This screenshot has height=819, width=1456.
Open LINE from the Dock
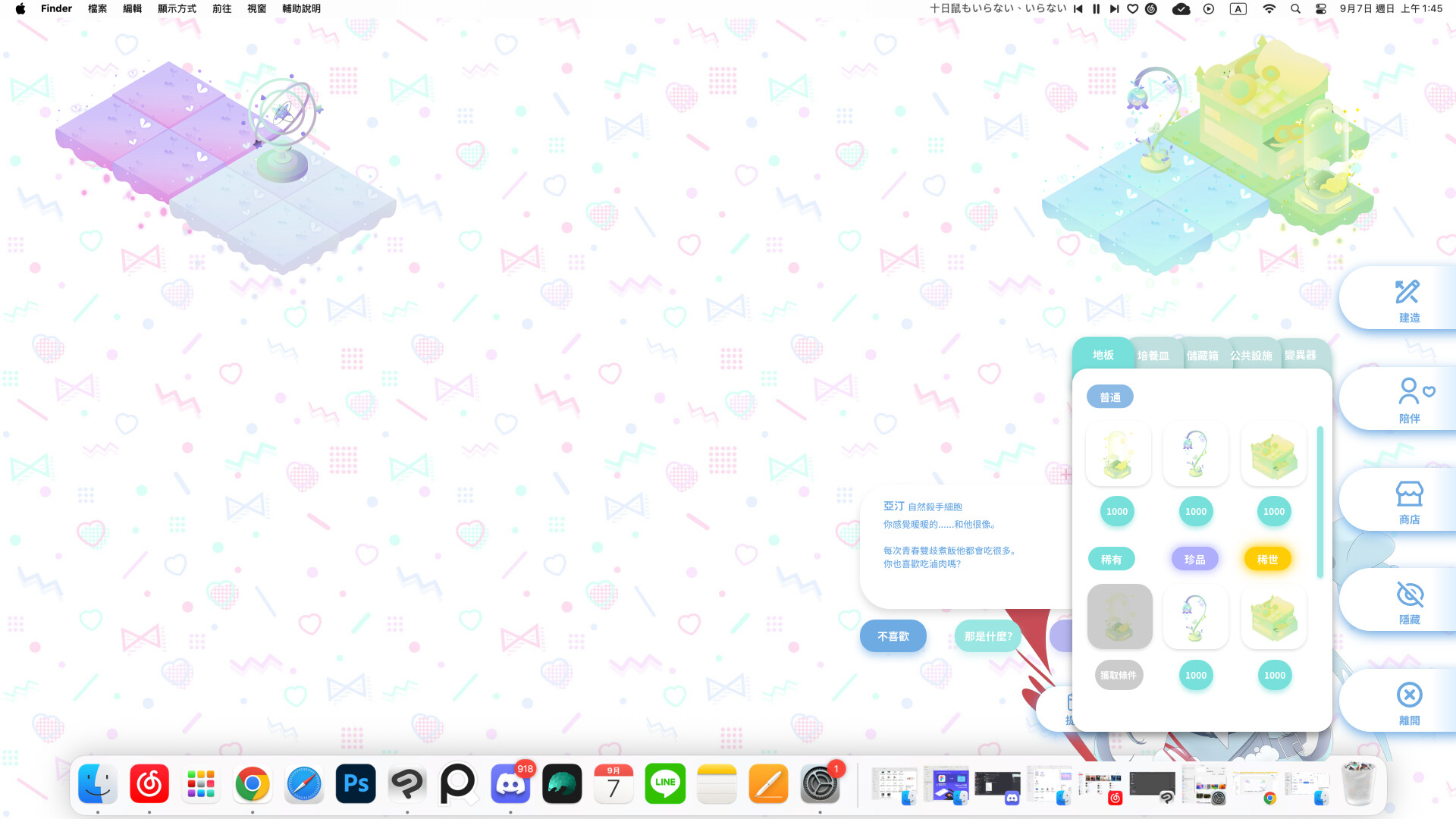click(664, 784)
